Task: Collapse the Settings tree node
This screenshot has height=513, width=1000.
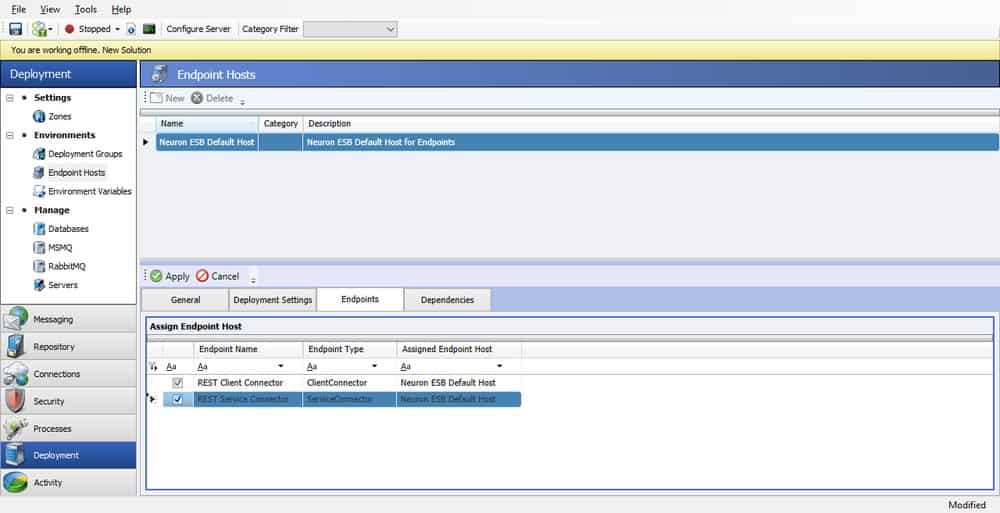Action: tap(10, 98)
